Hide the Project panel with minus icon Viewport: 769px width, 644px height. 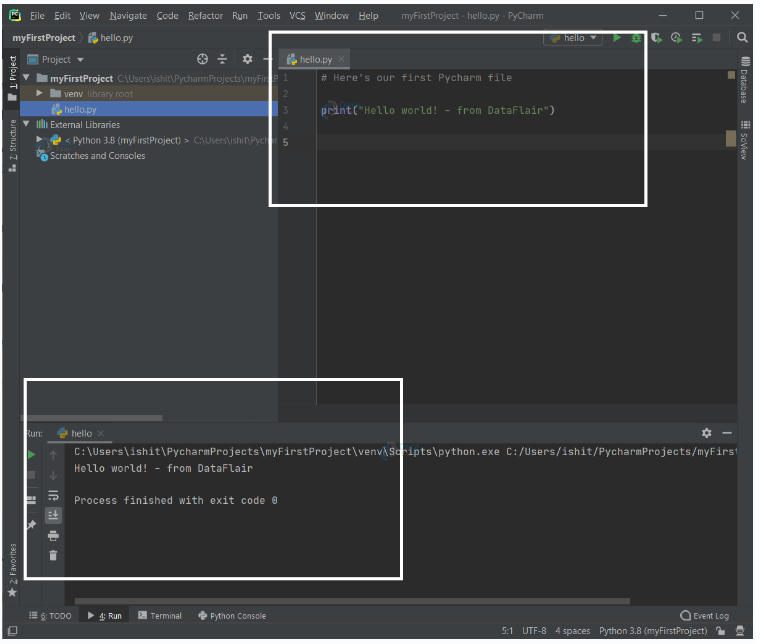pos(267,59)
